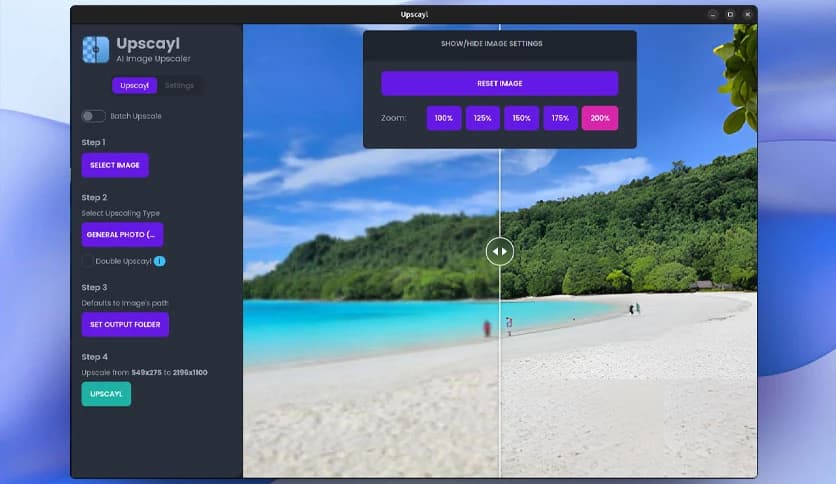The height and width of the screenshot is (484, 836).
Task: Enable the Double Upscayl checkbox
Action: [88, 261]
